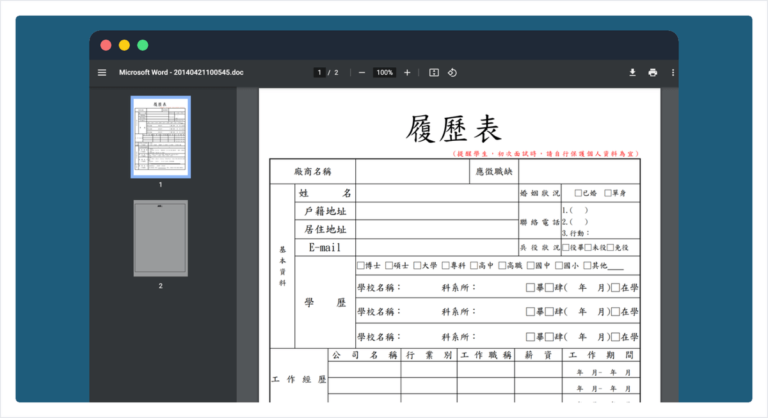Click the current page number field

(319, 73)
